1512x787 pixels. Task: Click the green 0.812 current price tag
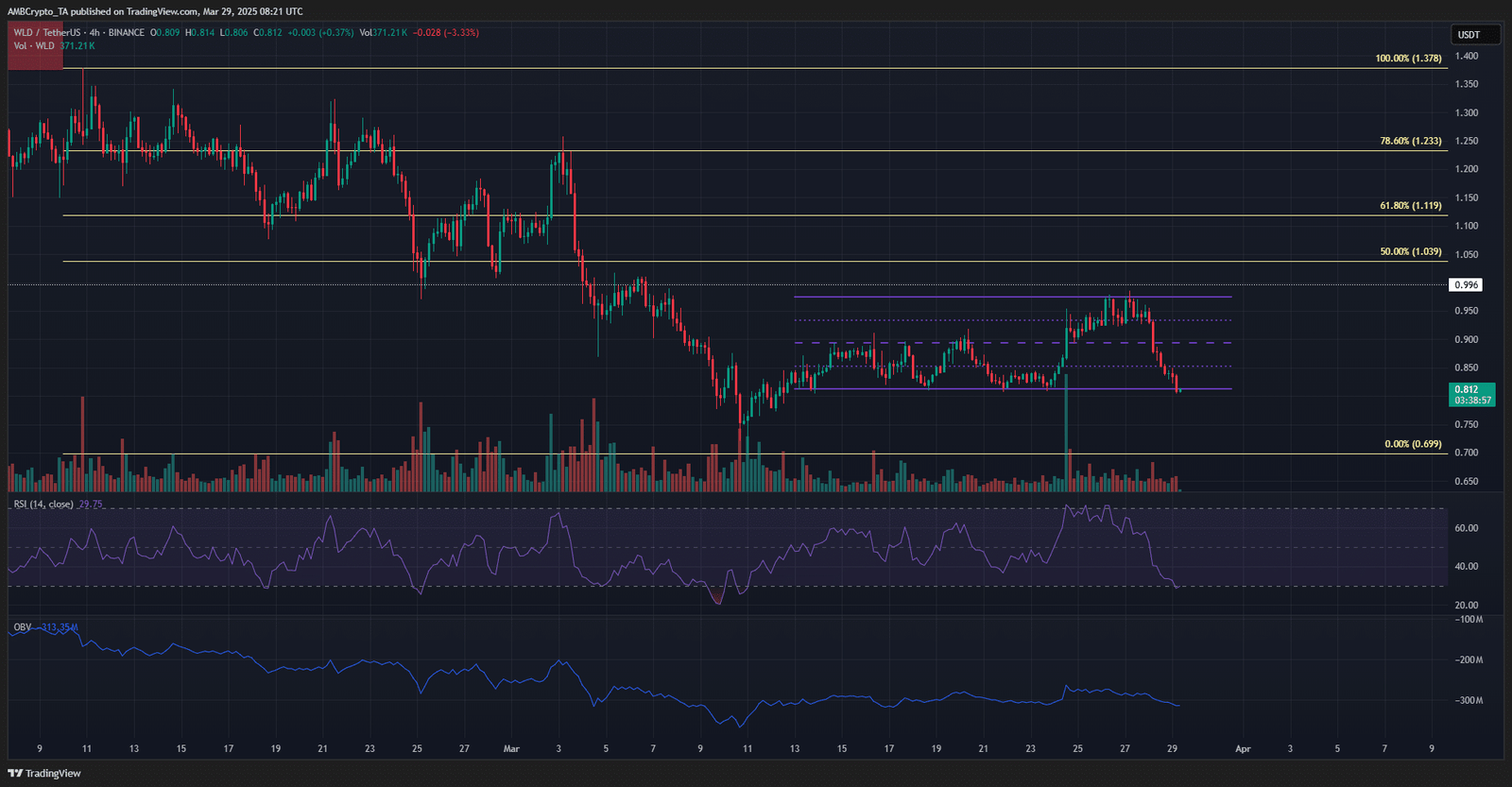(1471, 394)
